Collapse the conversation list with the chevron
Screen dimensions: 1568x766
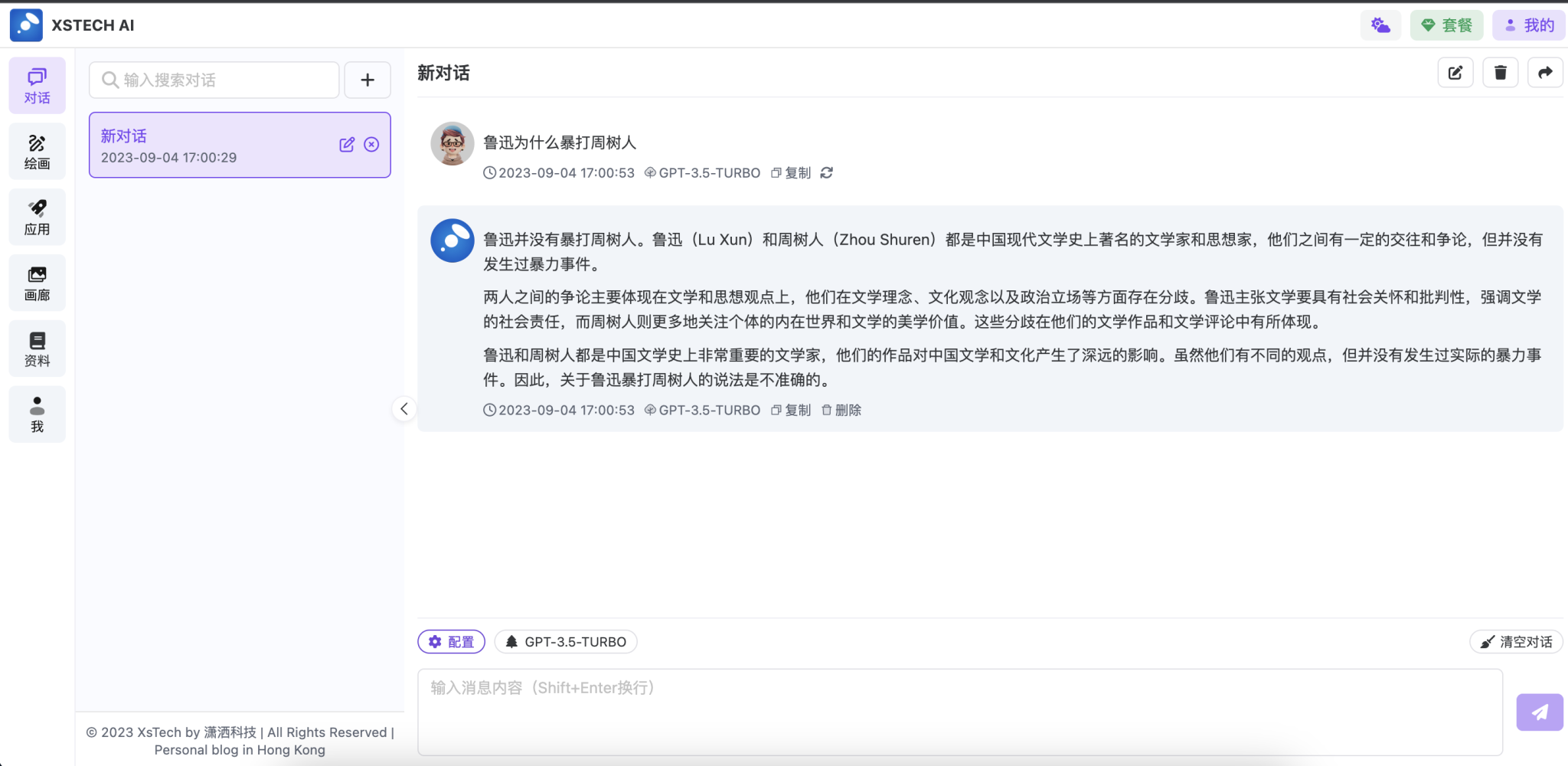(x=404, y=409)
